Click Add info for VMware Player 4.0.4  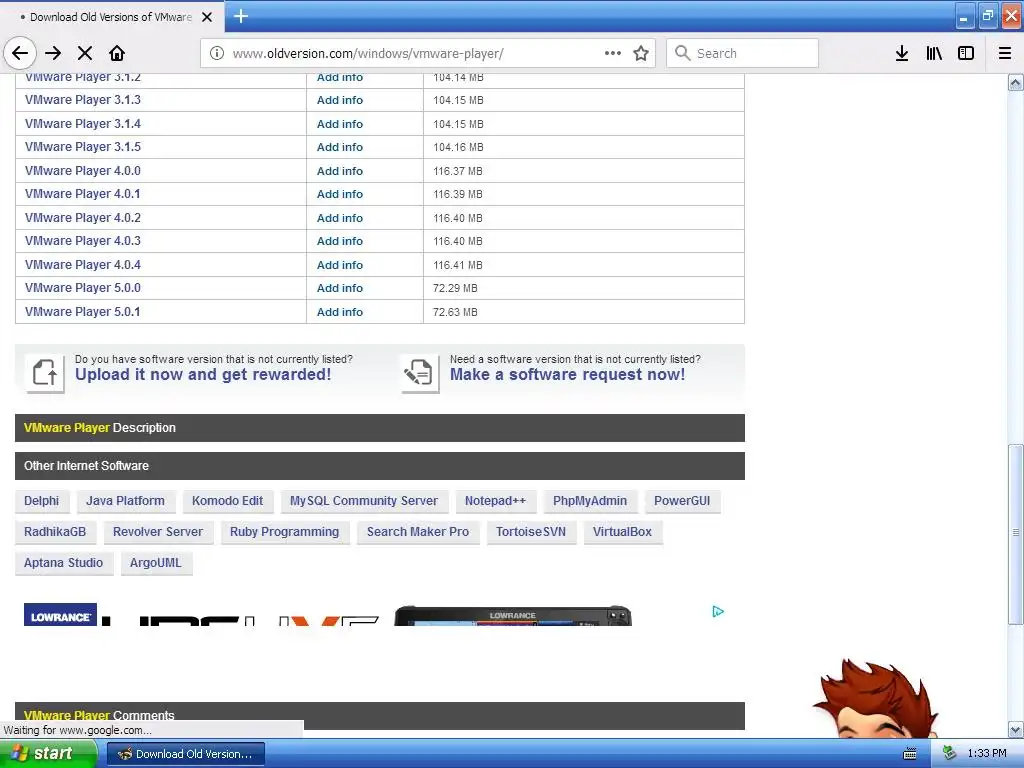click(x=340, y=264)
